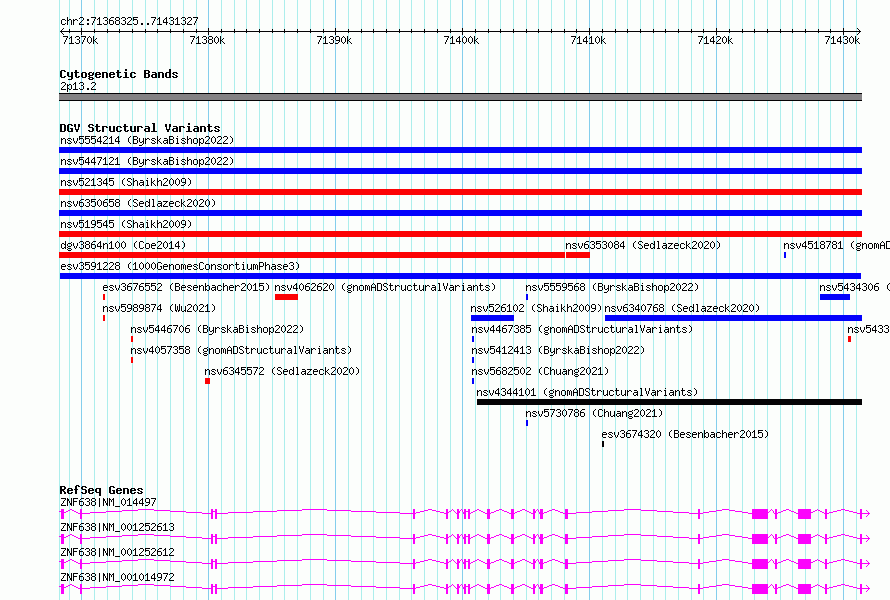Select the red block under nsv4062620
This screenshot has height=600, width=890.
tap(286, 297)
